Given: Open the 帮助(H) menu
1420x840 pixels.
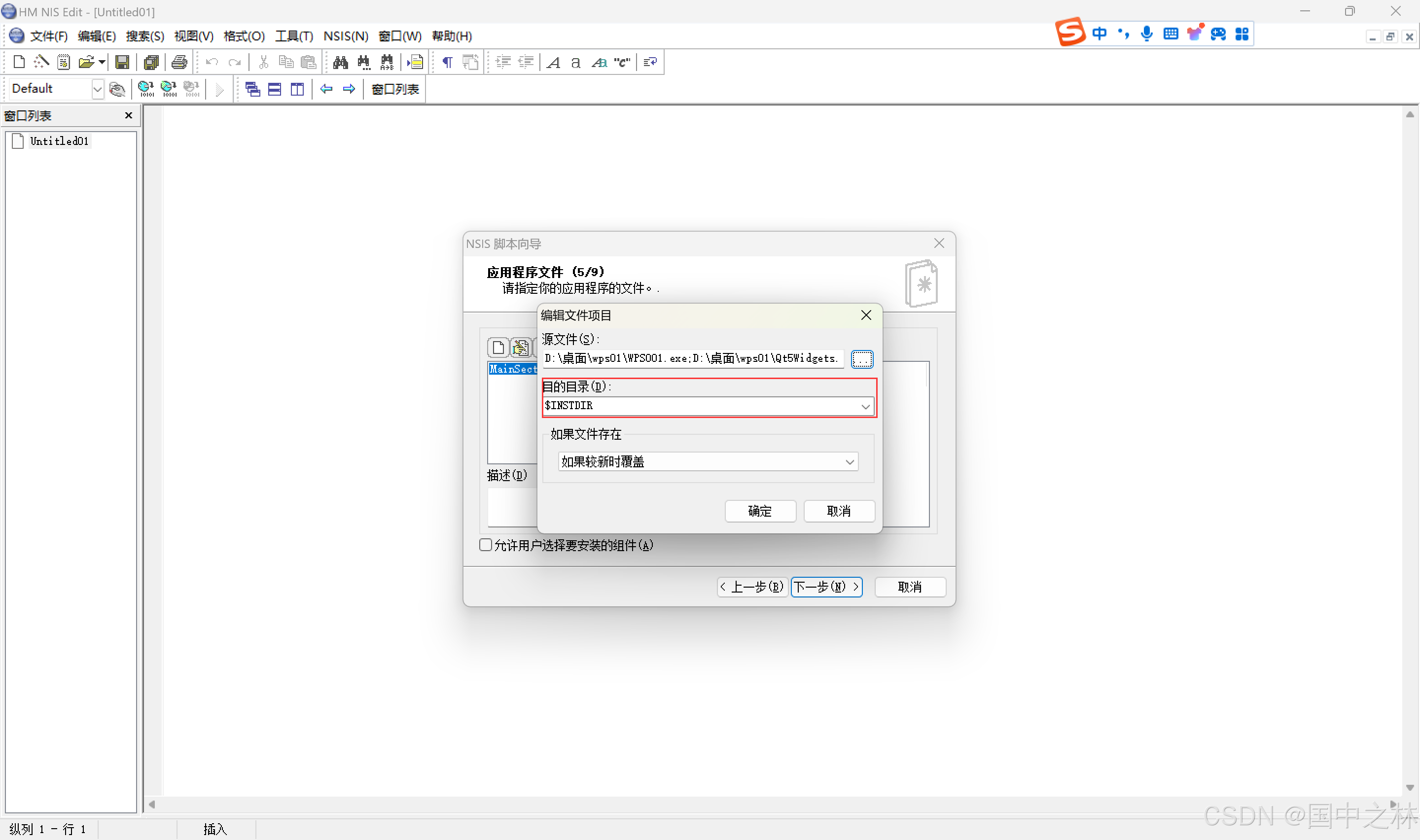Looking at the screenshot, I should click(x=452, y=36).
